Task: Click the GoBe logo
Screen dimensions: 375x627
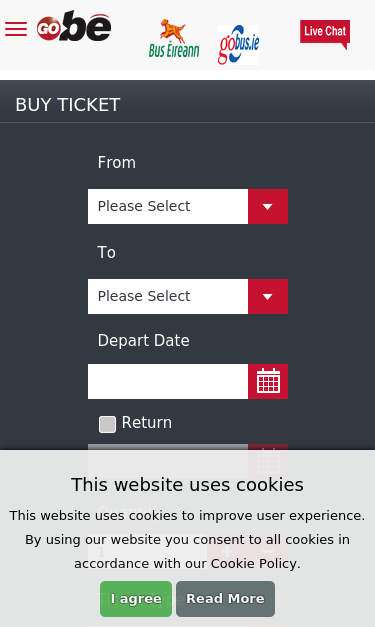Action: tap(74, 26)
